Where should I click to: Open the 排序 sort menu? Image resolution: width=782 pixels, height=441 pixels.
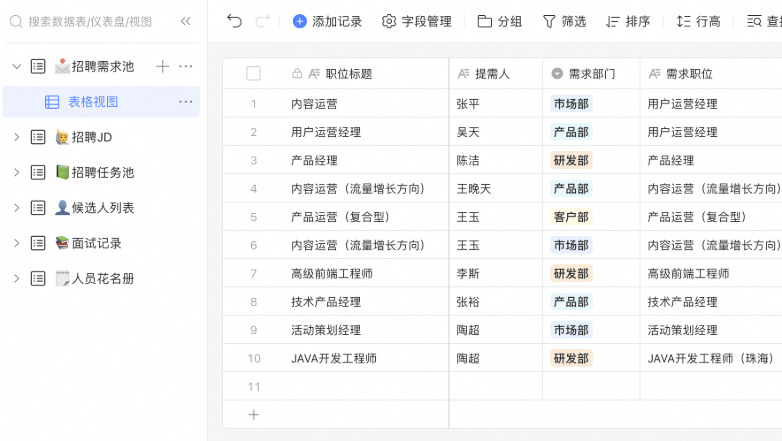pyautogui.click(x=628, y=21)
